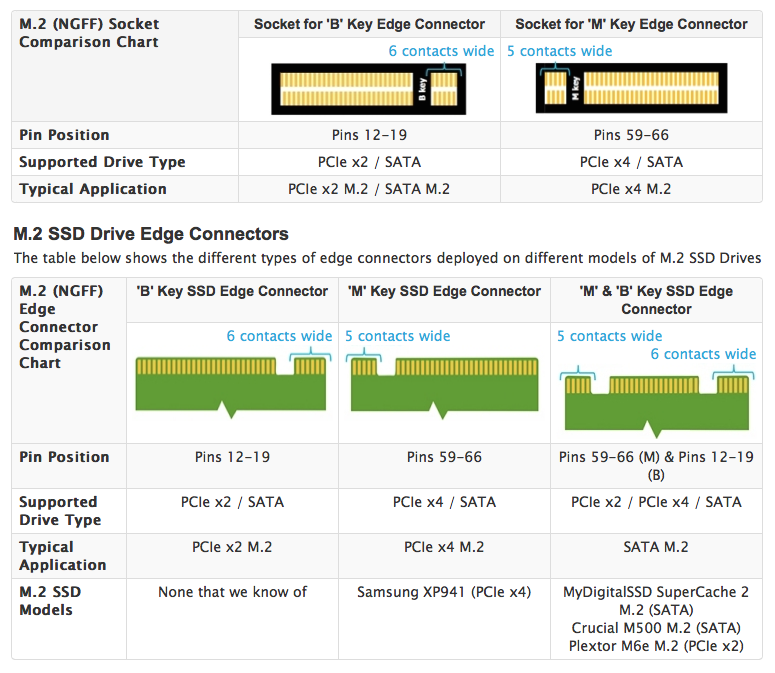Click '5 contacts wide' above 'M' & 'B' Key connector

pos(609,336)
